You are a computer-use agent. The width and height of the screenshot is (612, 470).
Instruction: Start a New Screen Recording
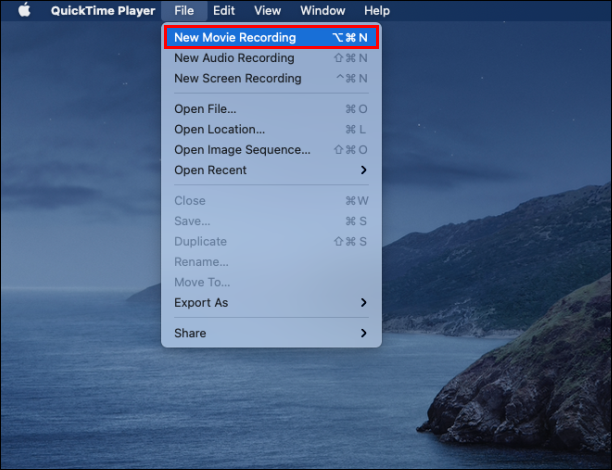tap(271, 78)
